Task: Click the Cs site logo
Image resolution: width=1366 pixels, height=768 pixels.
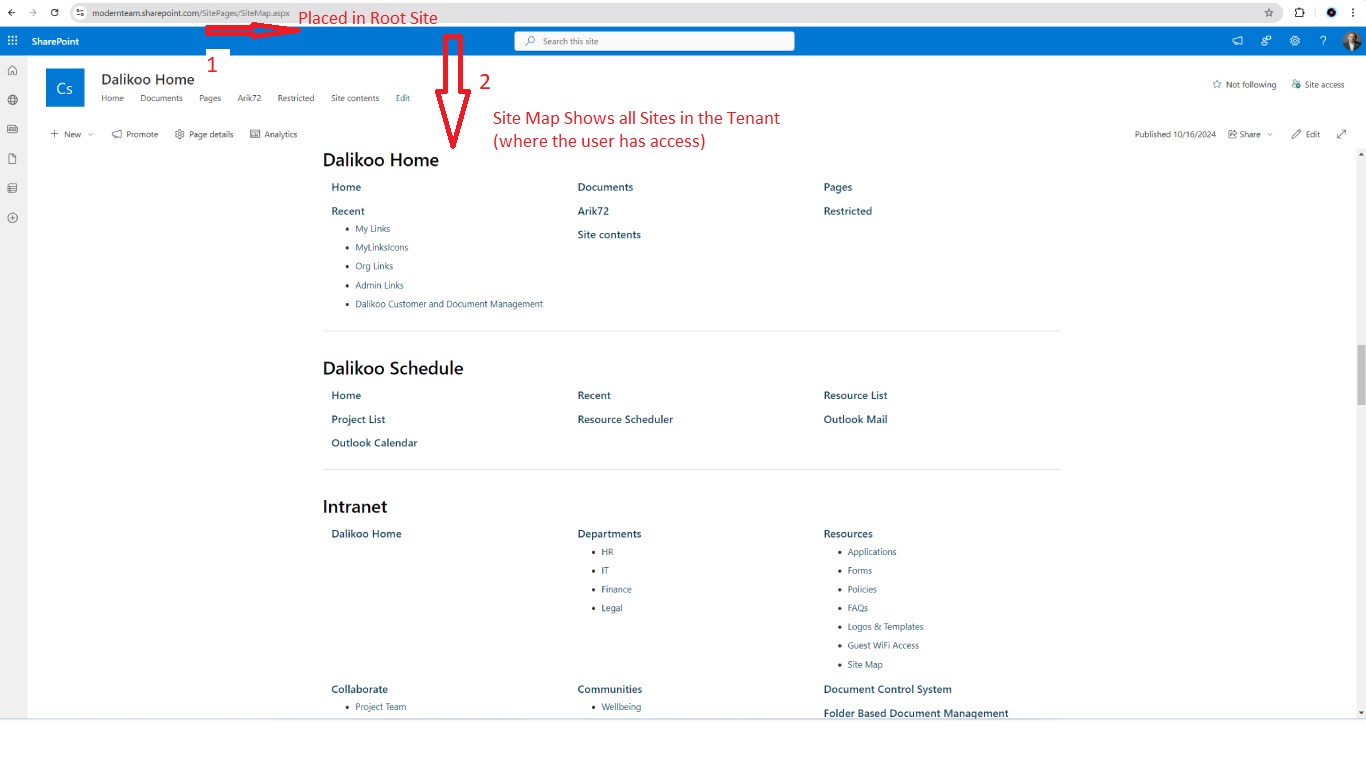Action: point(65,88)
